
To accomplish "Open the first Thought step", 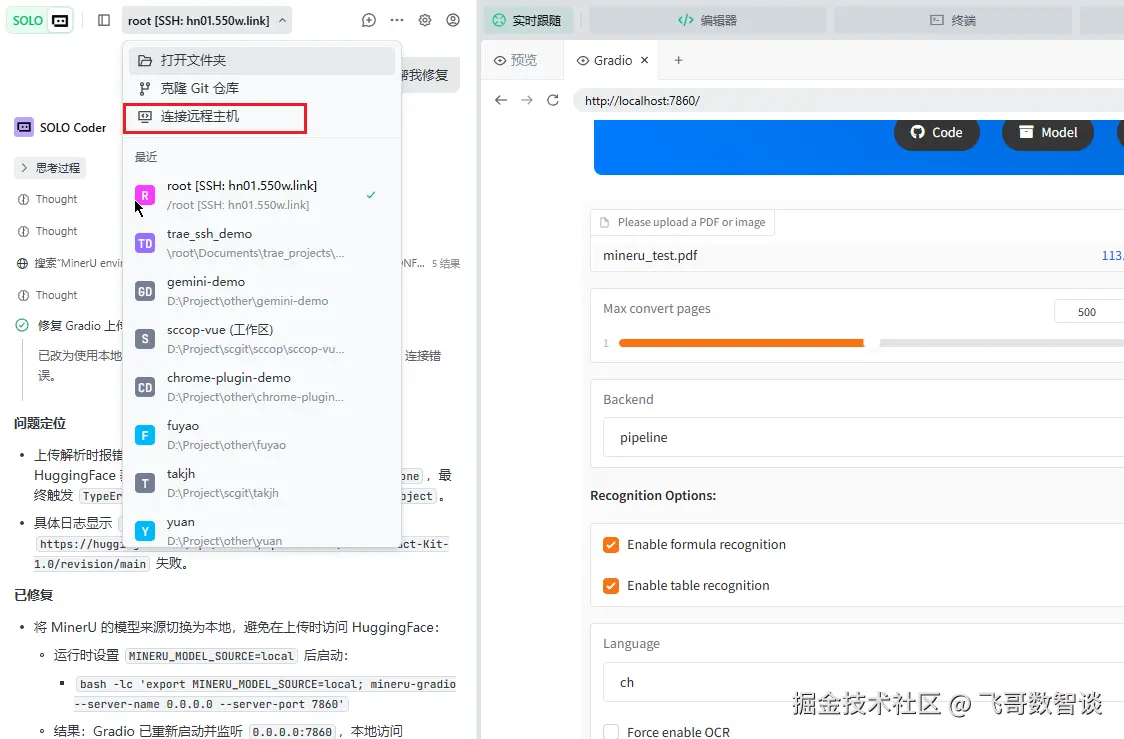I will pos(47,199).
